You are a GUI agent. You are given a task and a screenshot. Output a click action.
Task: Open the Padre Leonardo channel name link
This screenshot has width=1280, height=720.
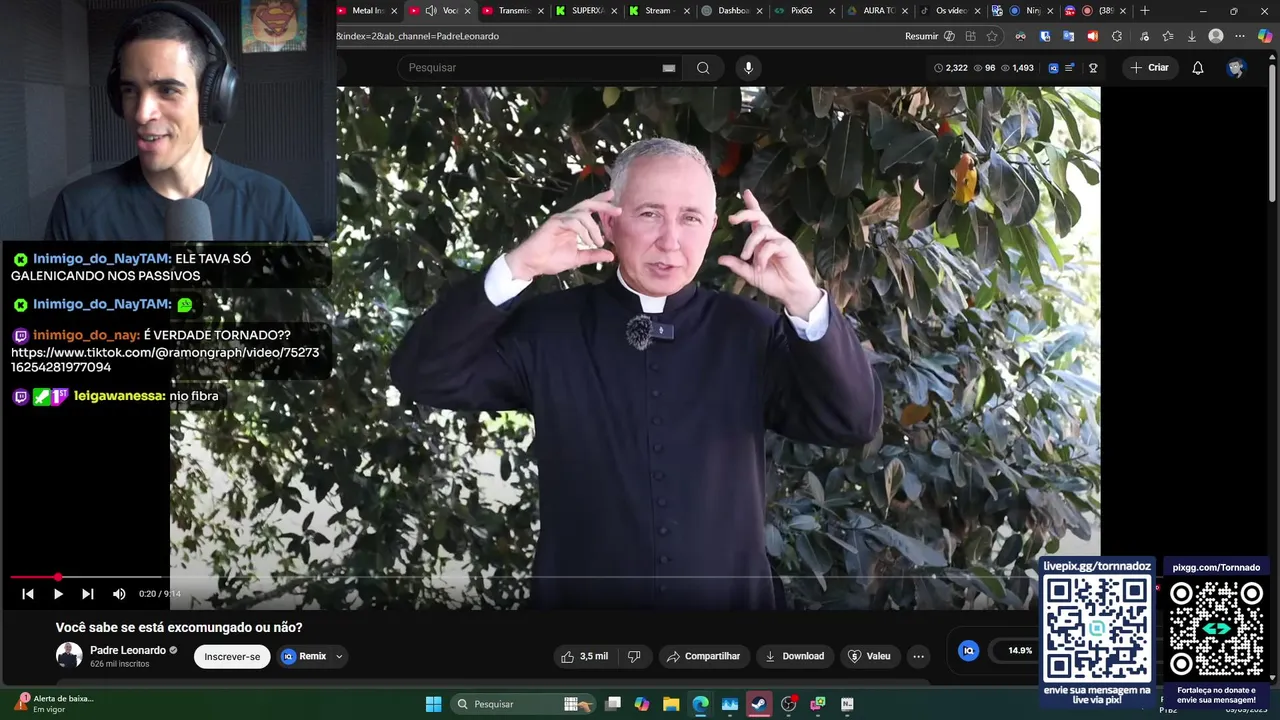coord(128,650)
